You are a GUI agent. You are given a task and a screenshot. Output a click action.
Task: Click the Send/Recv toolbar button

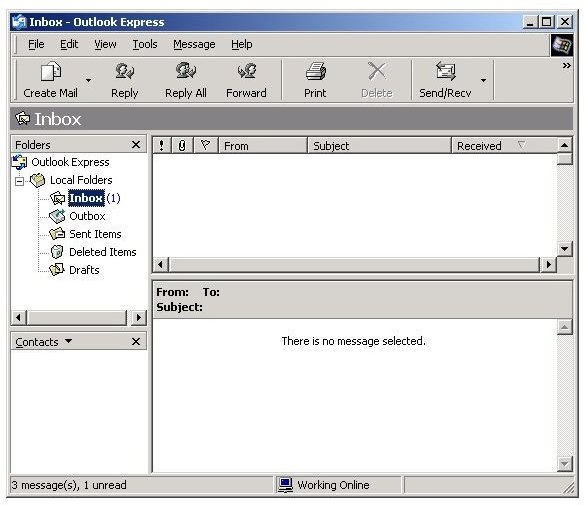point(445,80)
